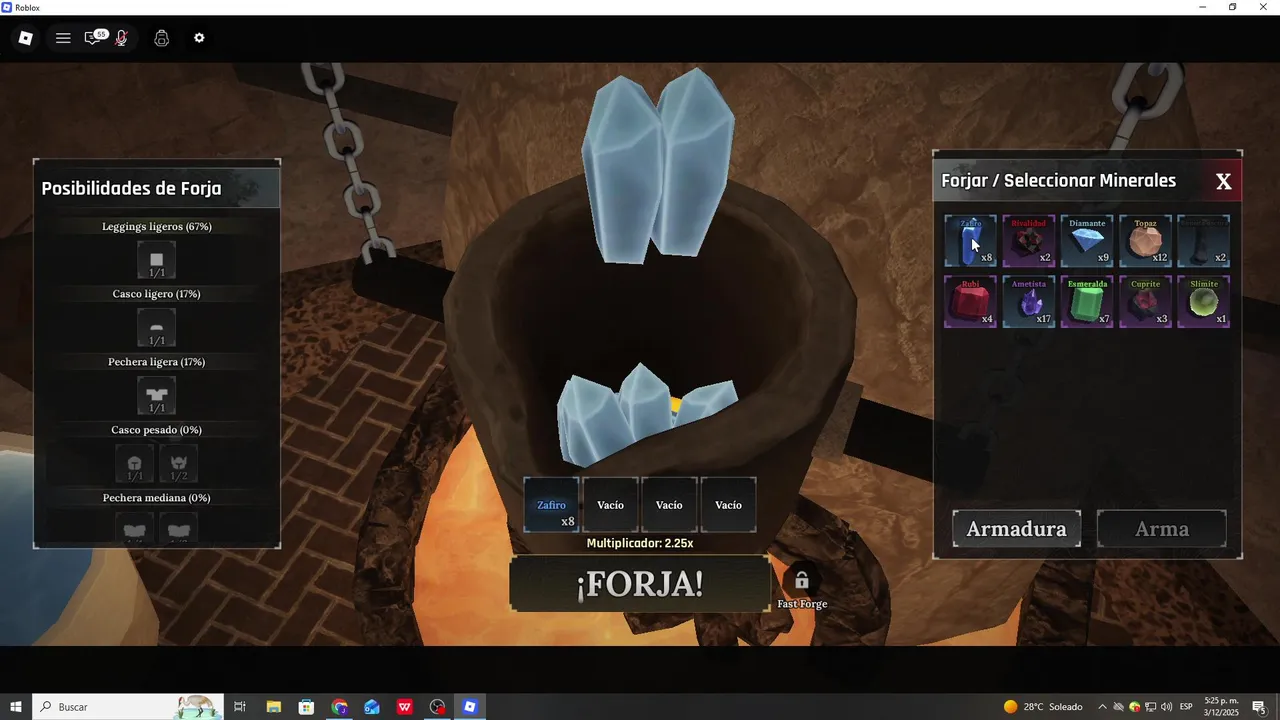
Task: Click the Casco ligero item thumbnail
Action: click(x=157, y=328)
